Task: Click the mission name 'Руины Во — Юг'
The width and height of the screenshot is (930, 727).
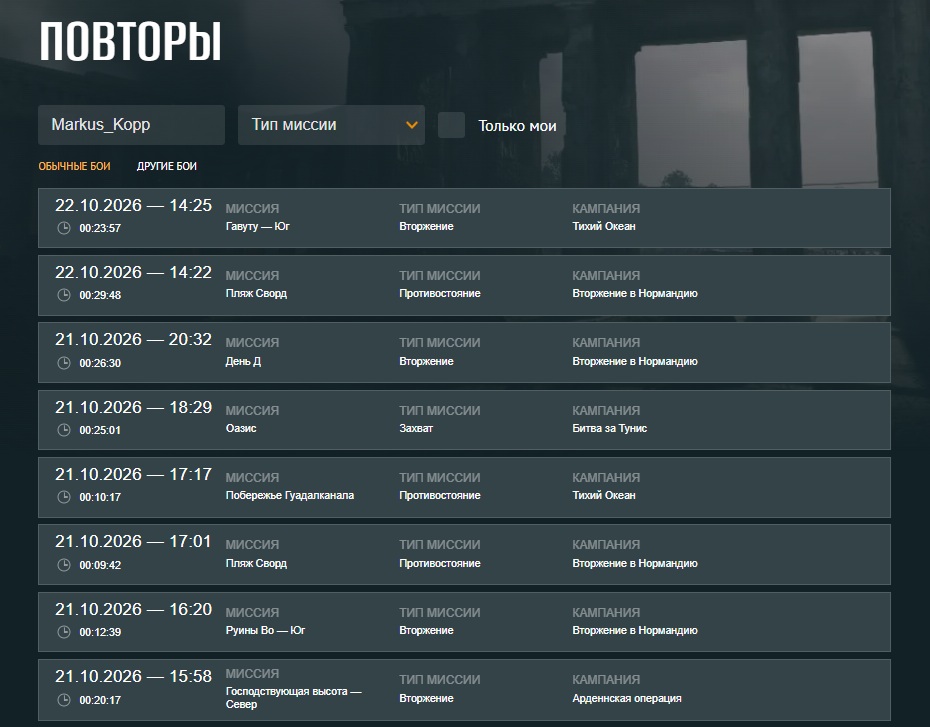Action: (x=265, y=630)
